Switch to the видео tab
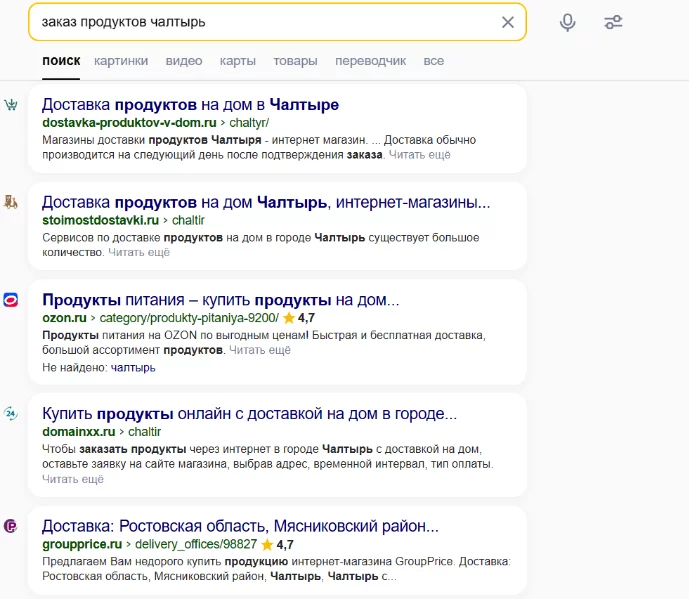 coord(184,61)
